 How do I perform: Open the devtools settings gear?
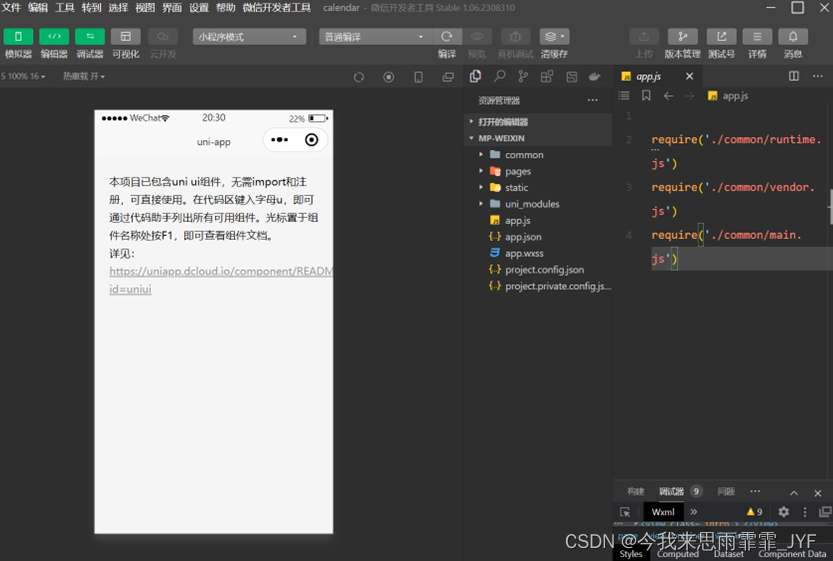click(784, 512)
